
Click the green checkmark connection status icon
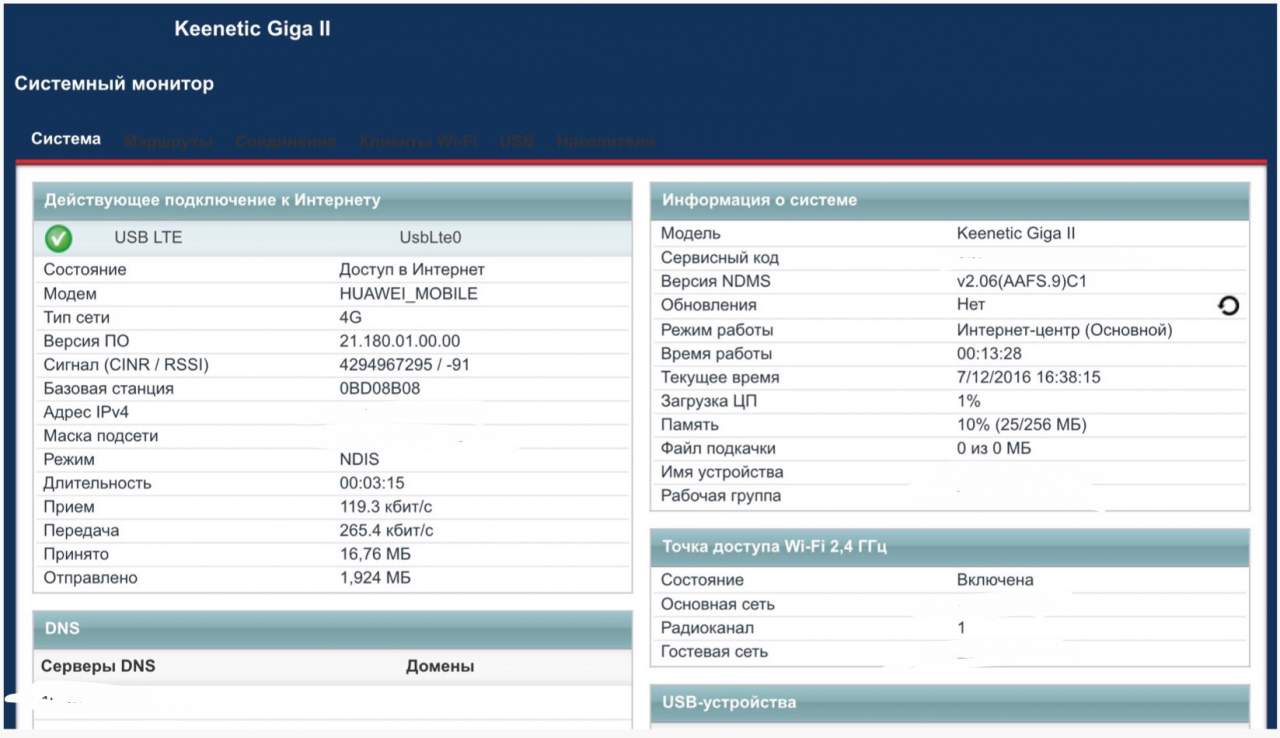click(x=59, y=238)
